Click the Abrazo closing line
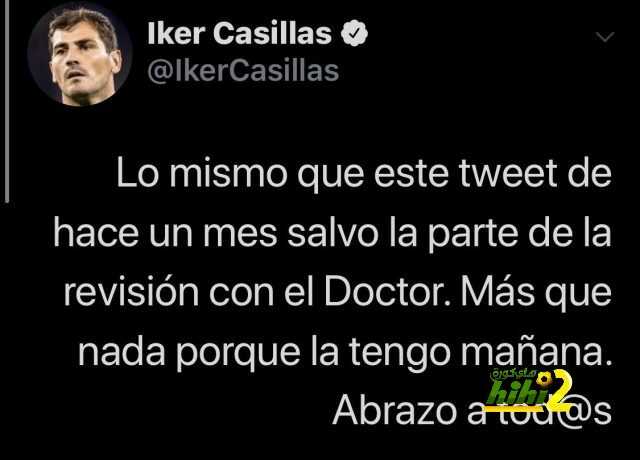Image resolution: width=640 pixels, height=460 pixels. click(x=472, y=411)
